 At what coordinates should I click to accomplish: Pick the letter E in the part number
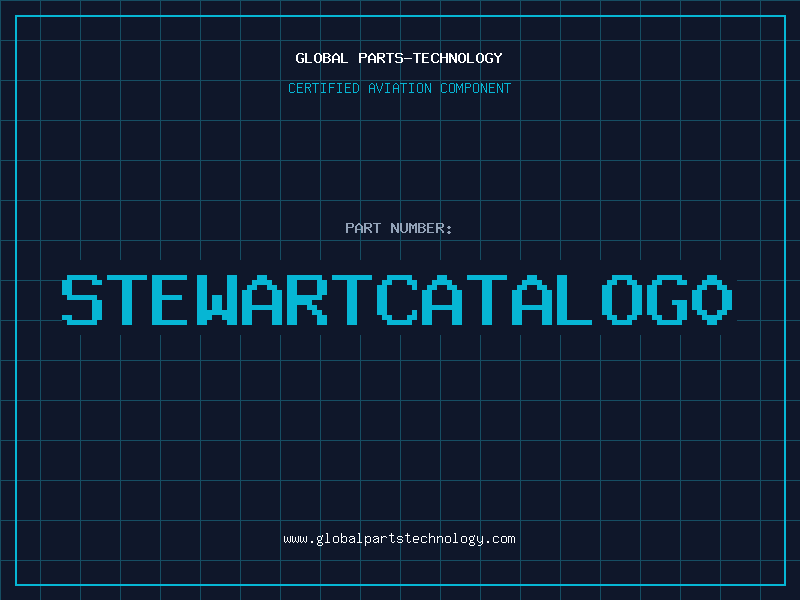point(176,299)
